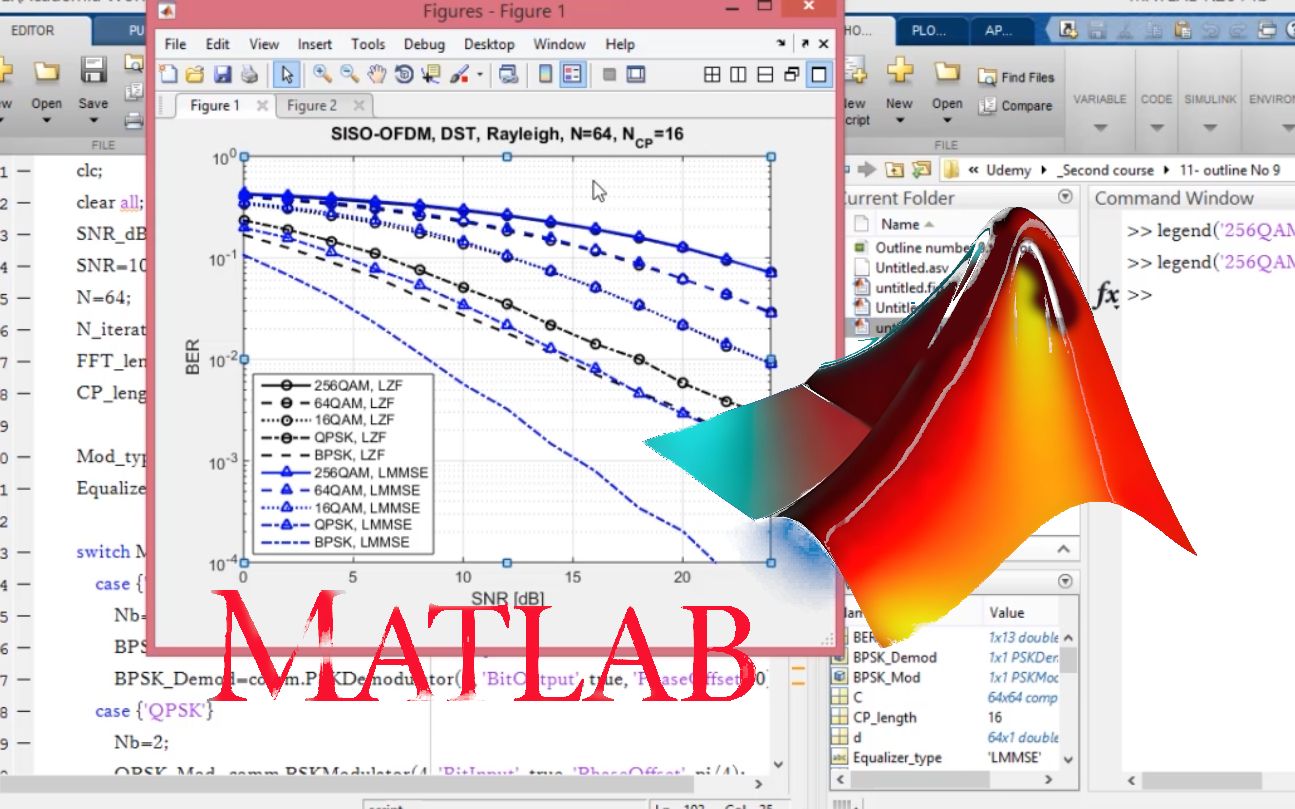Select the CP_length variable in Workspace

pos(884,717)
